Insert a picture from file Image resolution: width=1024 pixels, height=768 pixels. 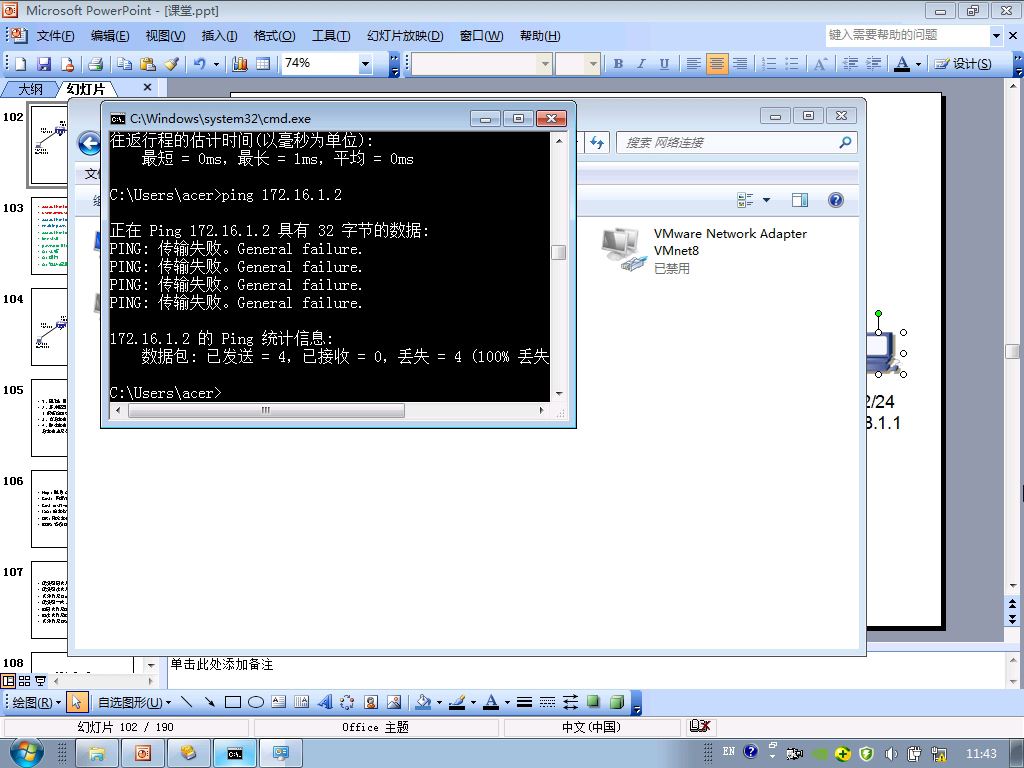(x=394, y=702)
